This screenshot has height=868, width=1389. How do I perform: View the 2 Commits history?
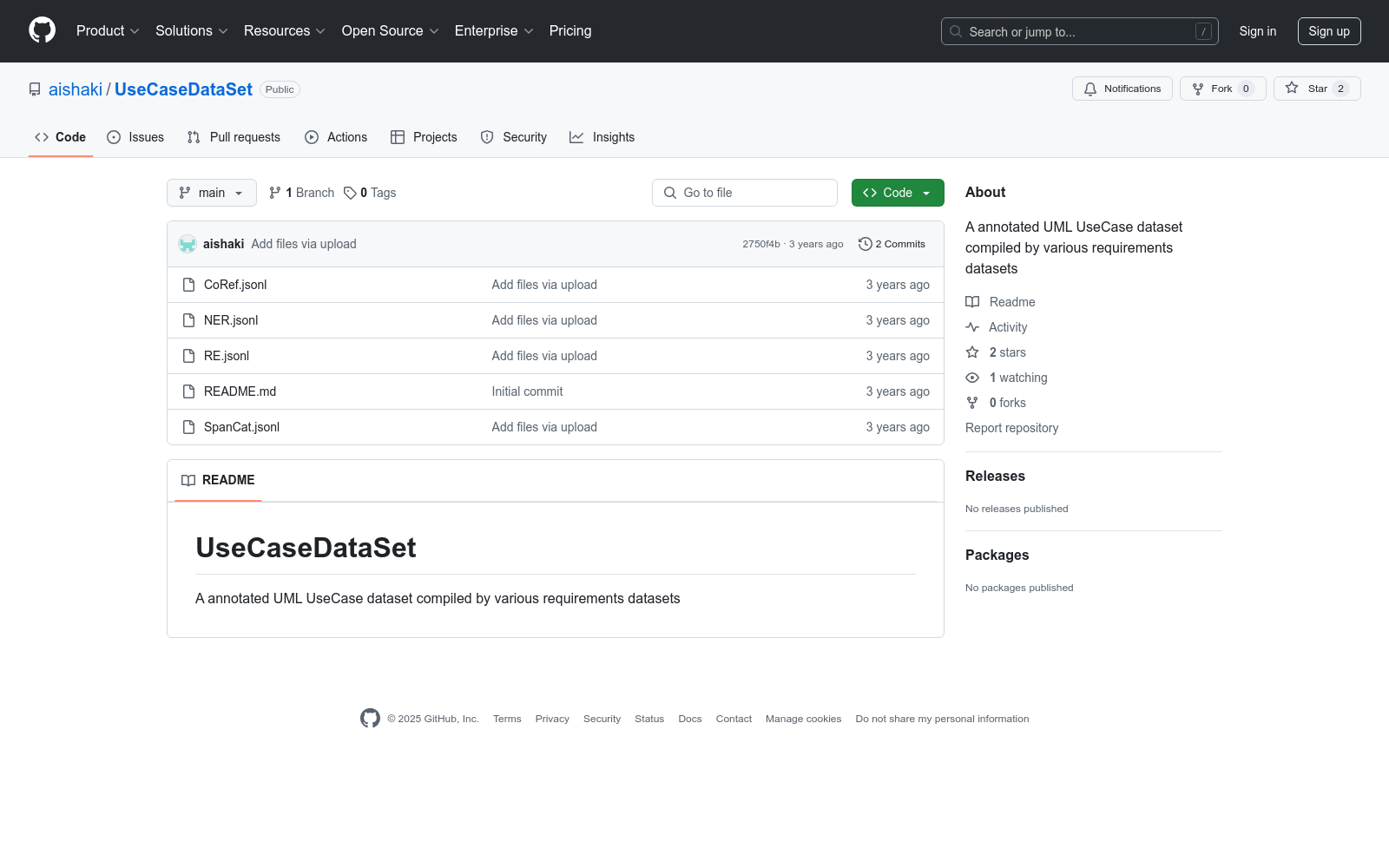tap(892, 244)
